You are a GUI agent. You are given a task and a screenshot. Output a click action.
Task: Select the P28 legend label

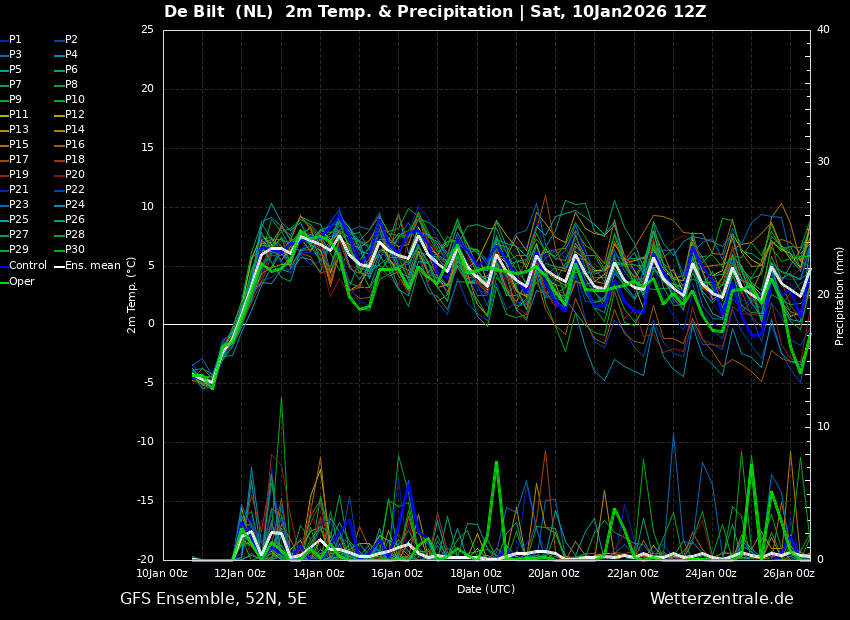(75, 235)
